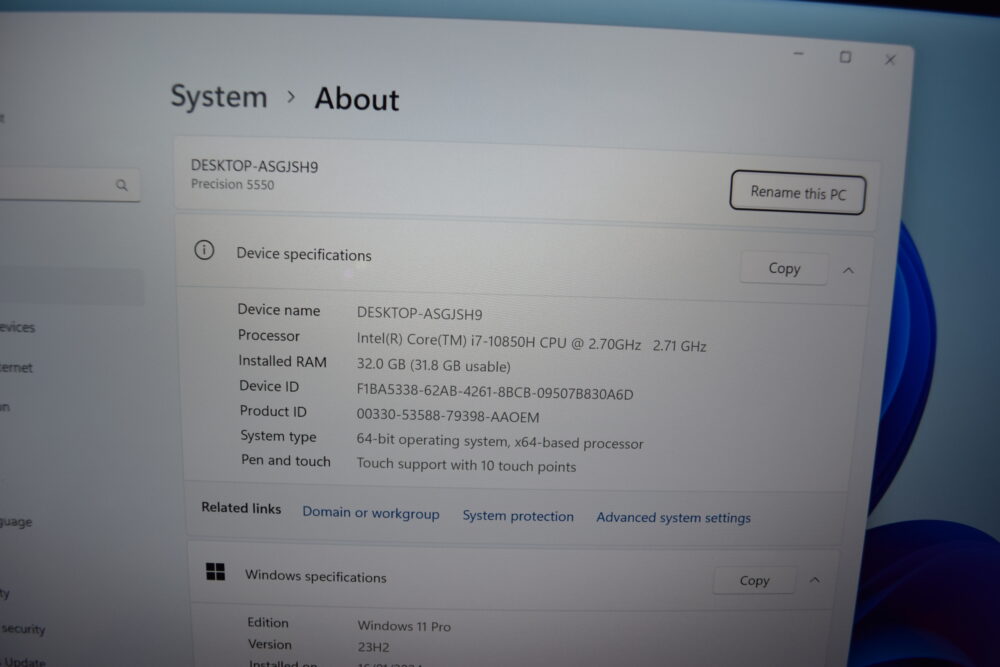Screen dimensions: 1000x667
Task: Minimize the Settings window
Action: 798,54
